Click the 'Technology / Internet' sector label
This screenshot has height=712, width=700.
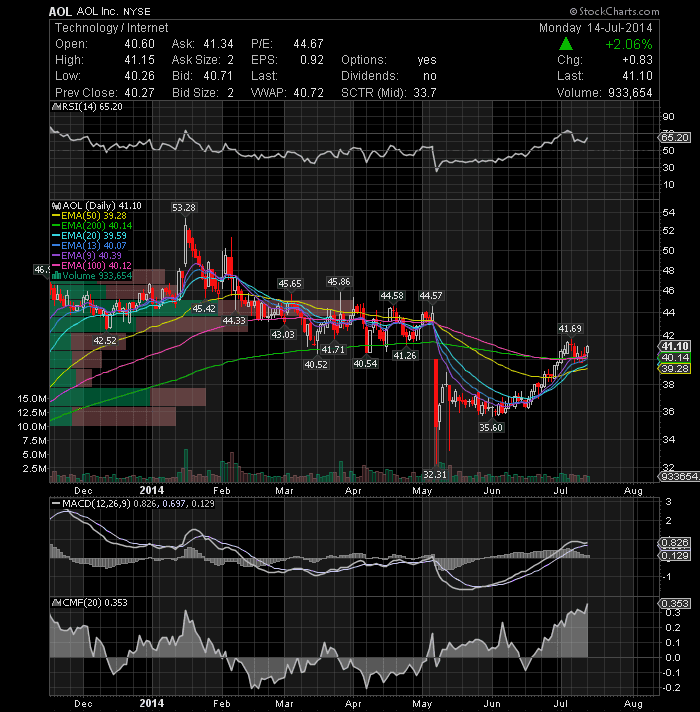pyautogui.click(x=112, y=28)
